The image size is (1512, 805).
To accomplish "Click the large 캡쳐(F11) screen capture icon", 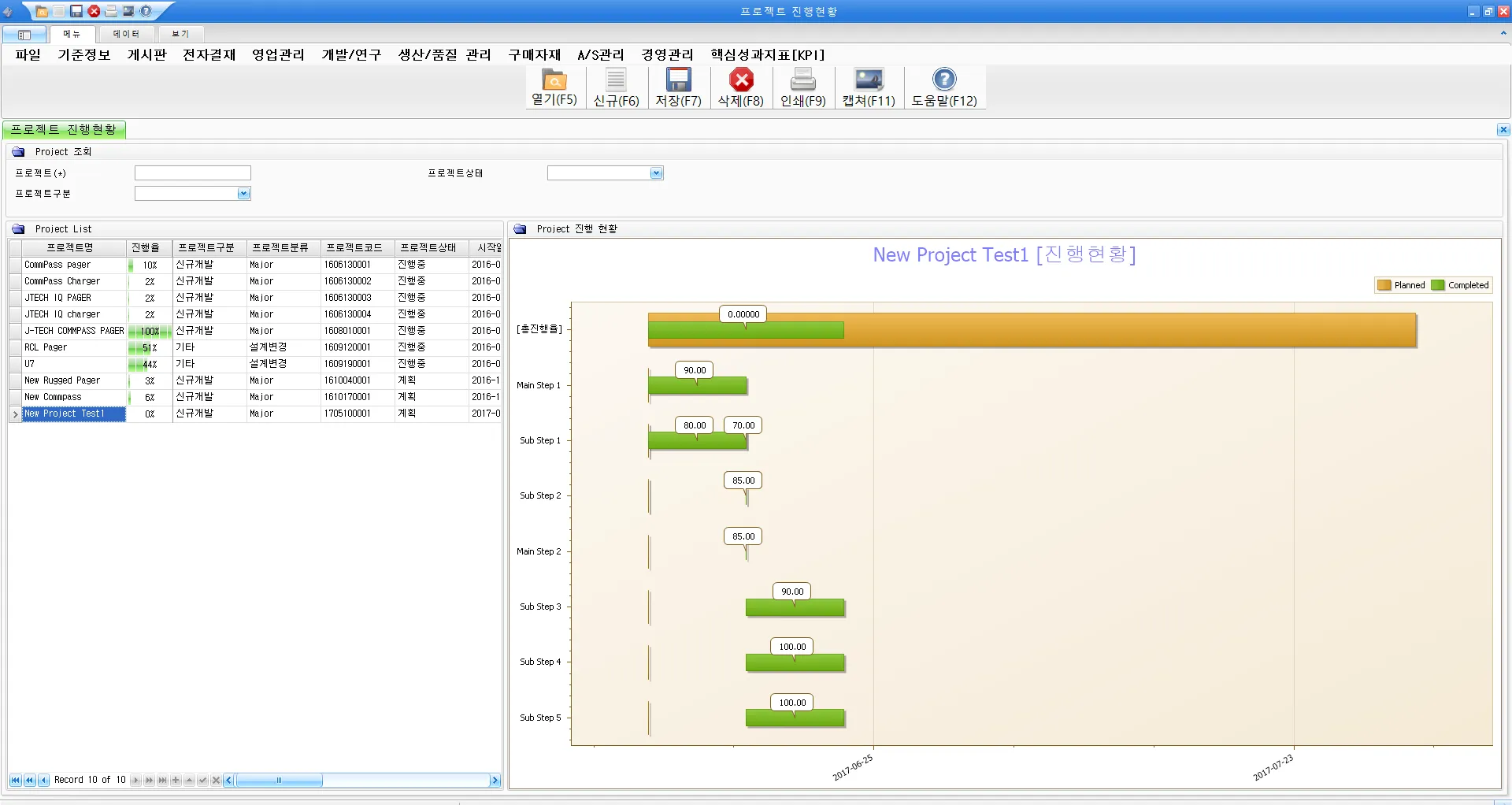I will 869,80.
